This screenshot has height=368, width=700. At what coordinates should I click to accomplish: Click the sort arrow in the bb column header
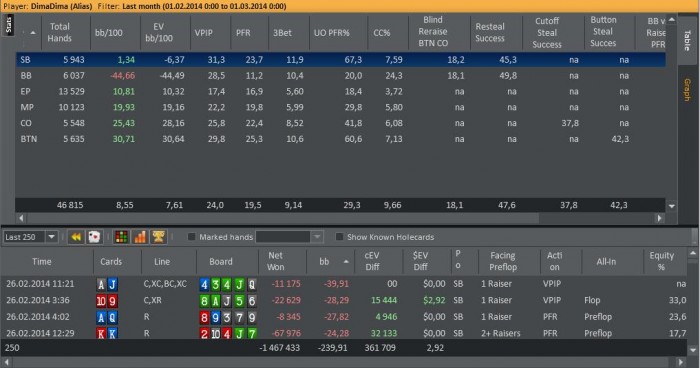click(x=346, y=262)
